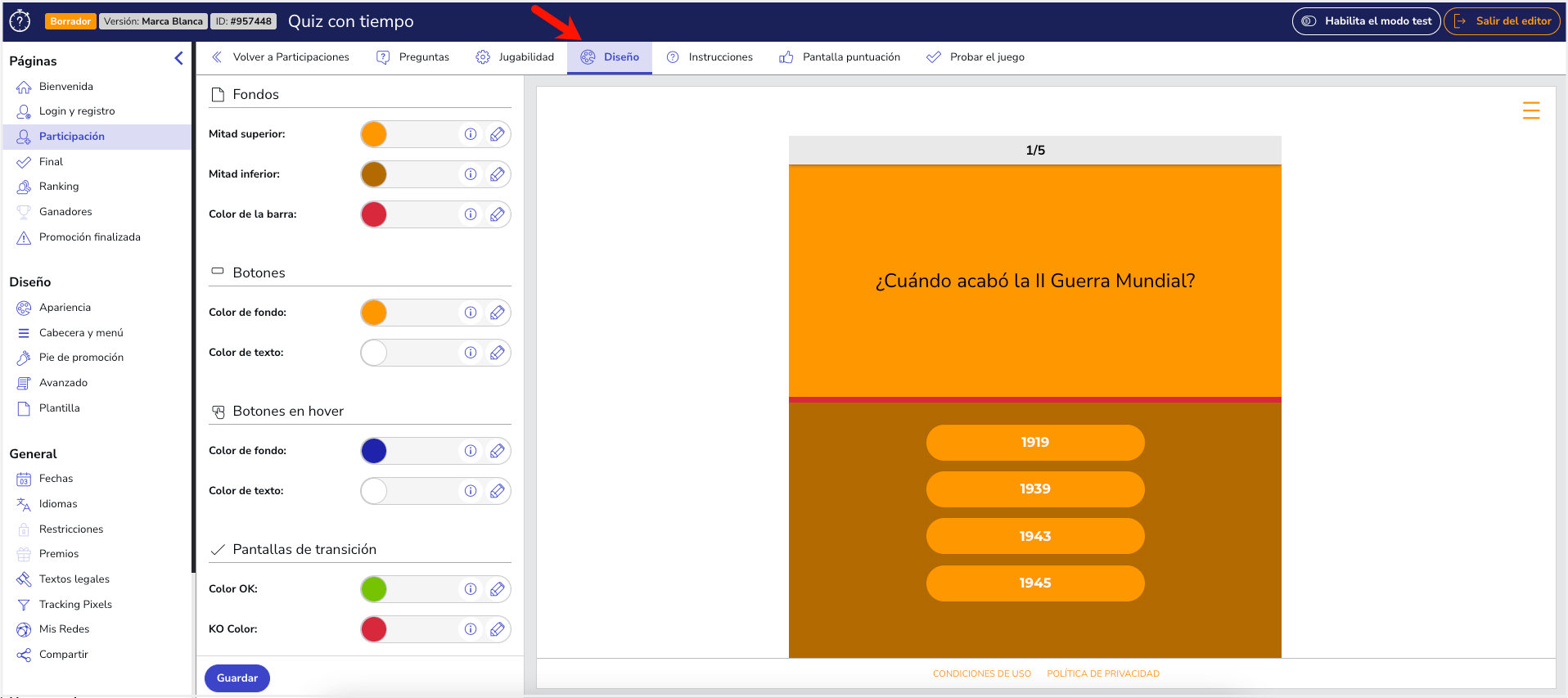The height and width of the screenshot is (698, 1568).
Task: Open Apariencia in the Diseño sidebar
Action: click(65, 308)
